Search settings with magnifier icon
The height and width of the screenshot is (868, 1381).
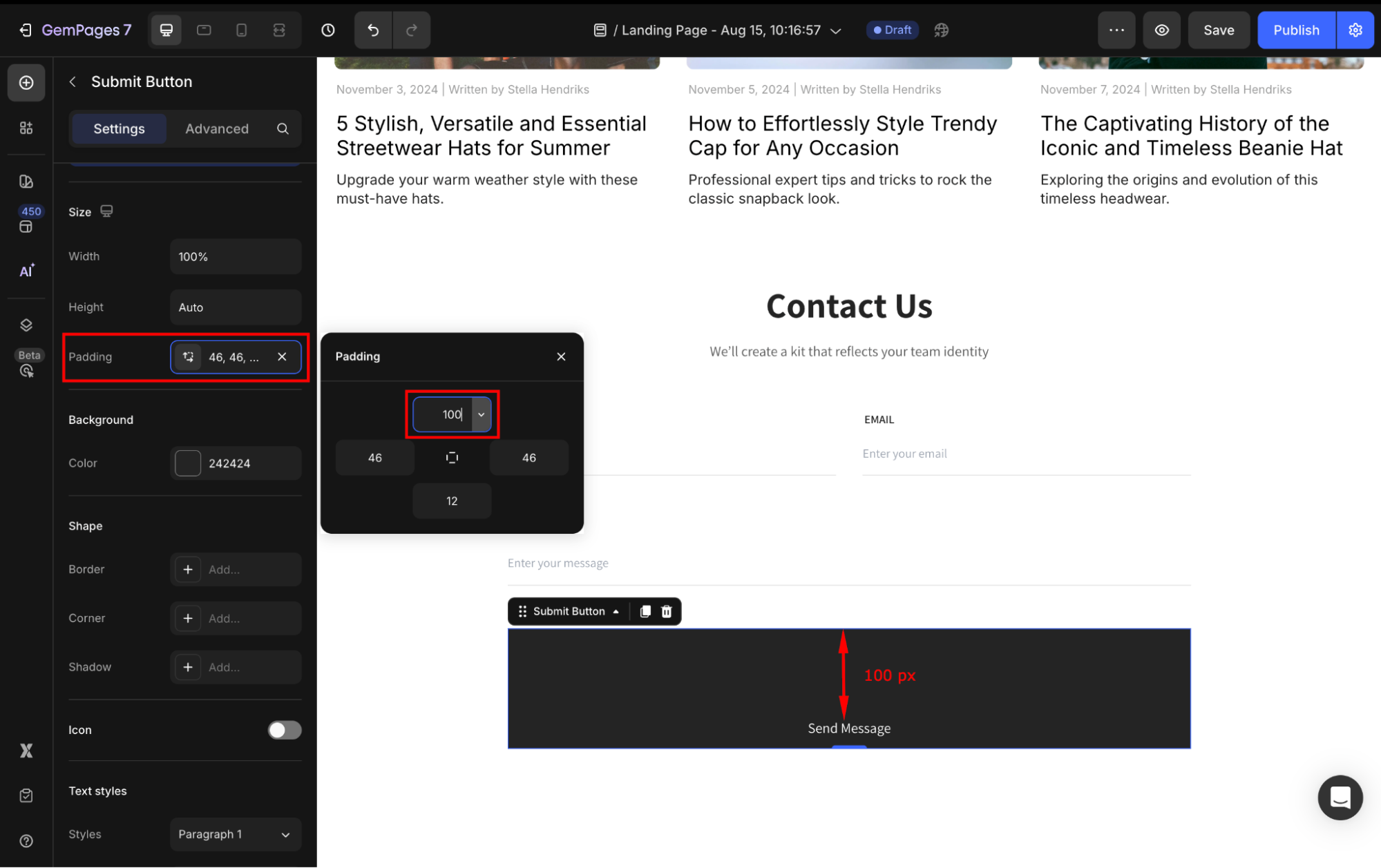pyautogui.click(x=283, y=128)
